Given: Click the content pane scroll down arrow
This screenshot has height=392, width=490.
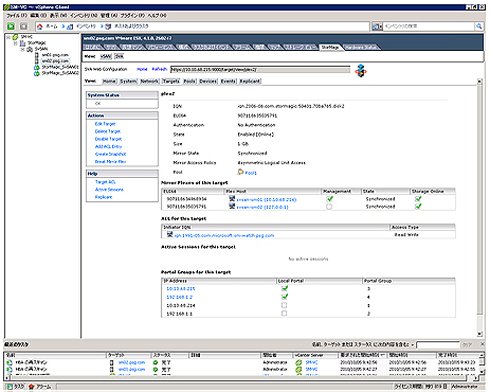Looking at the screenshot, I should tap(480, 334).
